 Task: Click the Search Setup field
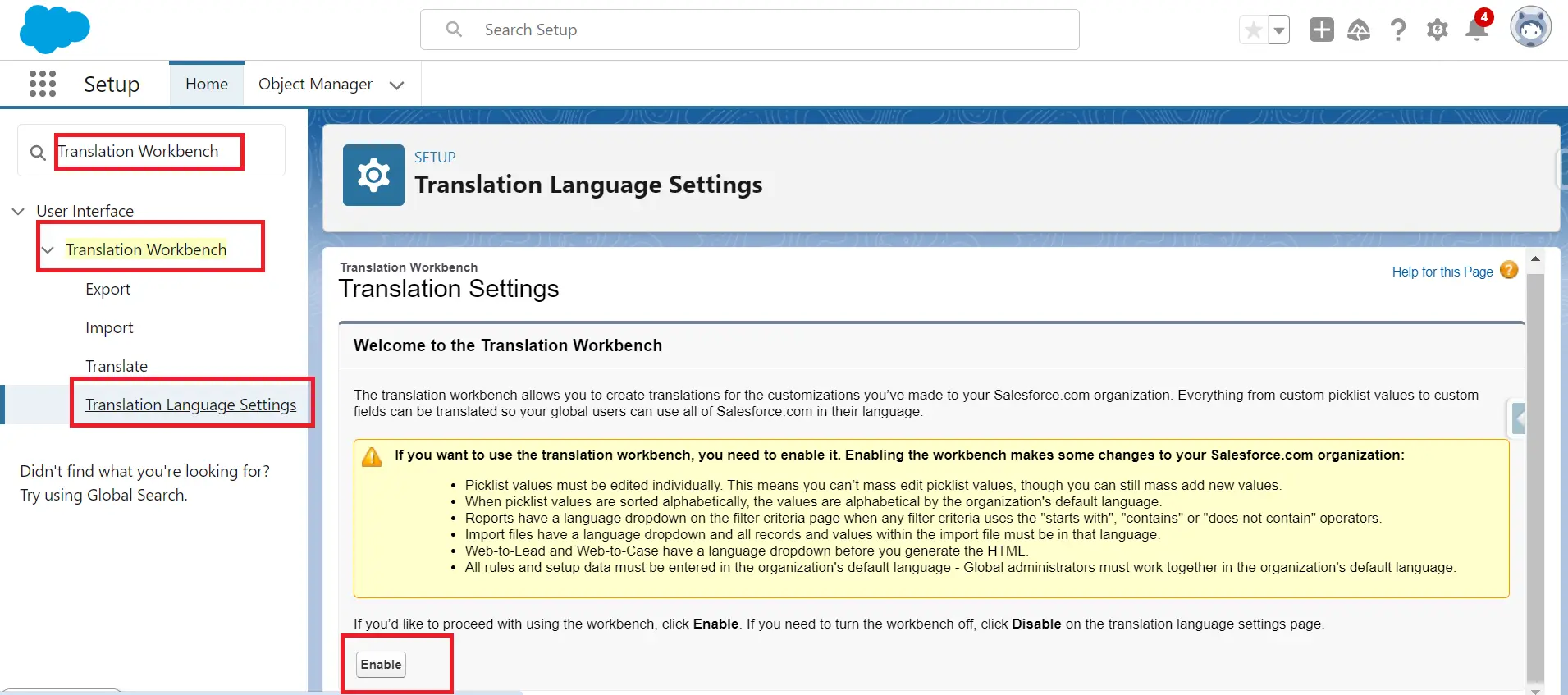pos(749,30)
